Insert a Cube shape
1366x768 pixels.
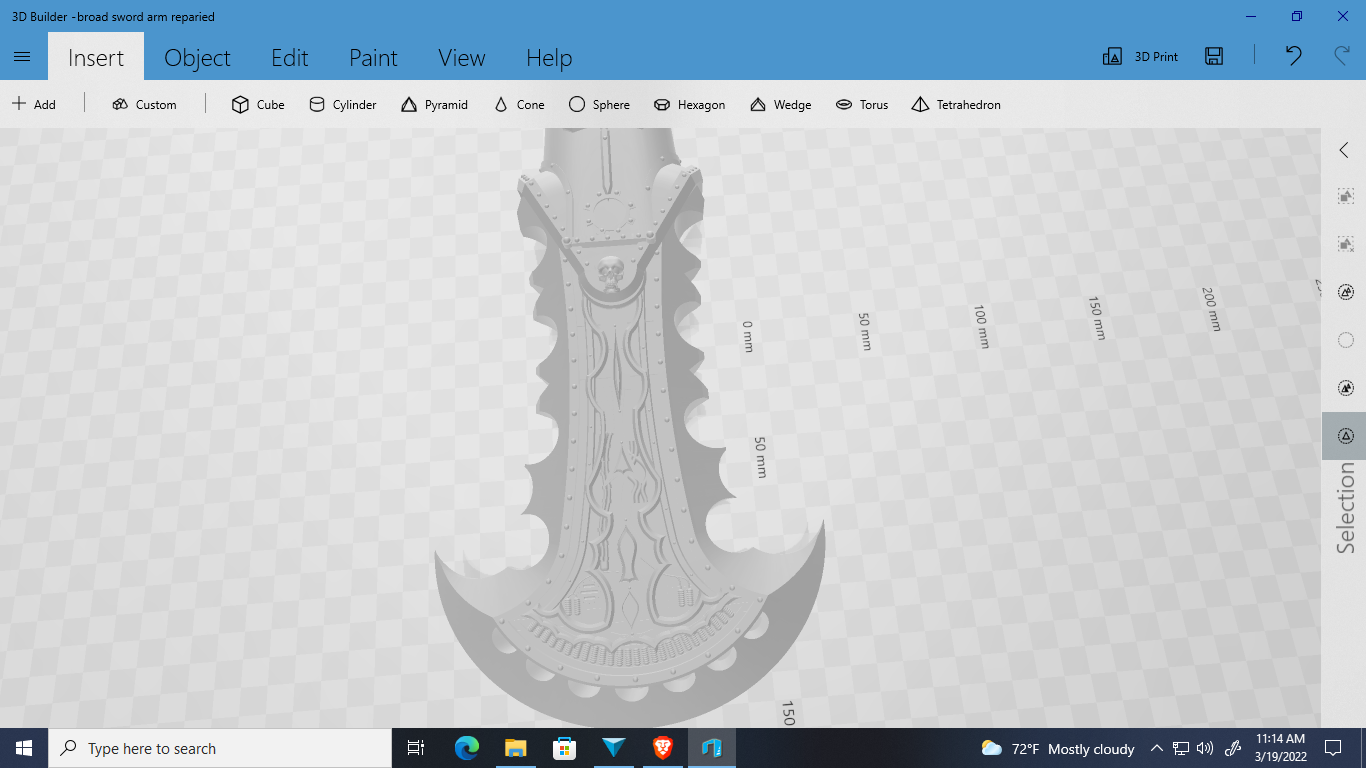pos(258,104)
